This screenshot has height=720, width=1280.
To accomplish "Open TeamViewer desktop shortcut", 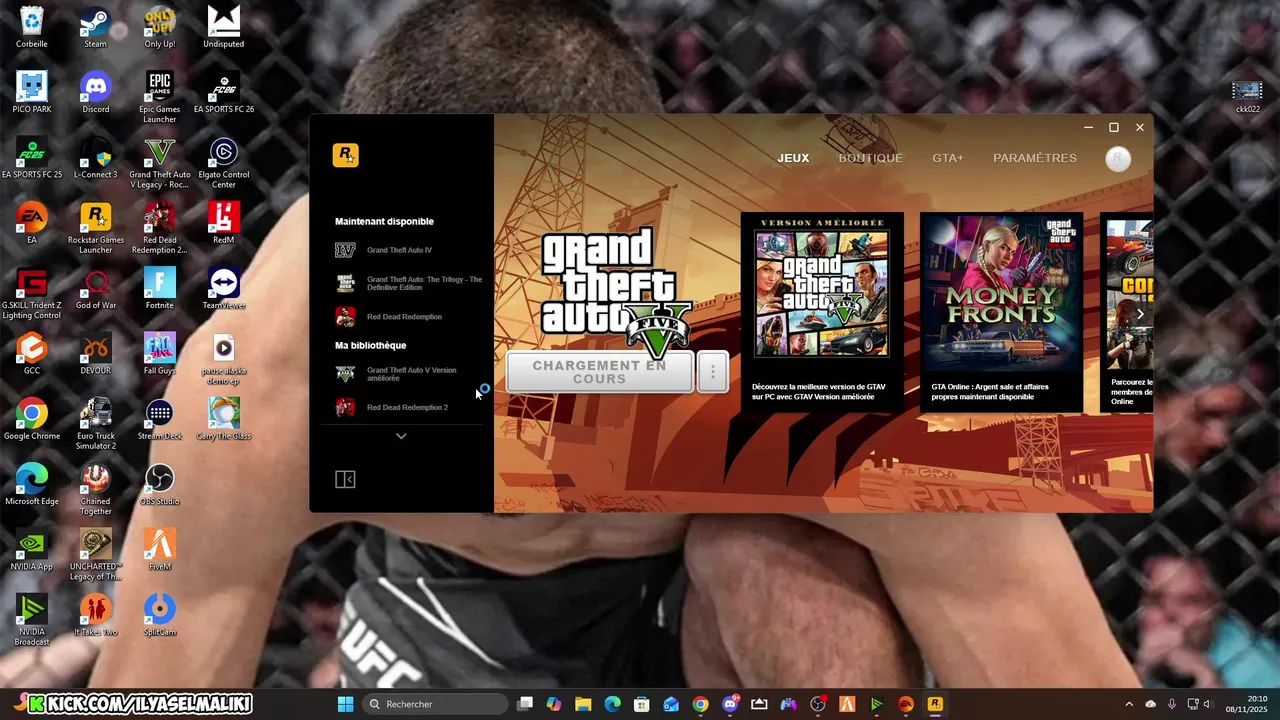I will [x=224, y=288].
